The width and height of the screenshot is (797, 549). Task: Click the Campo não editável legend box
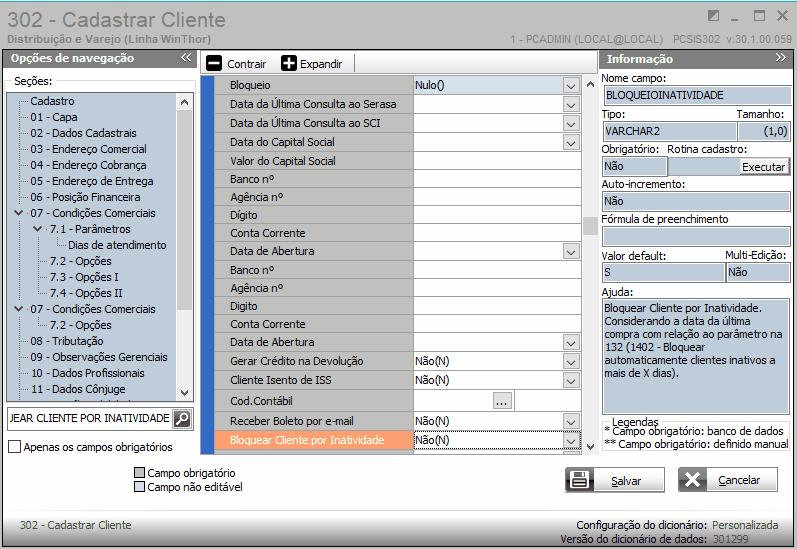[x=139, y=487]
